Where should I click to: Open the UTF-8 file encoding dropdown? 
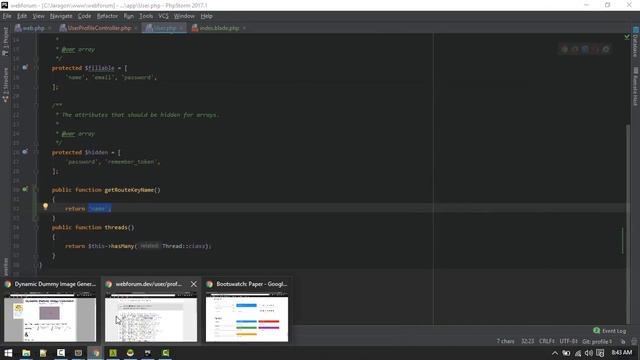(569, 341)
